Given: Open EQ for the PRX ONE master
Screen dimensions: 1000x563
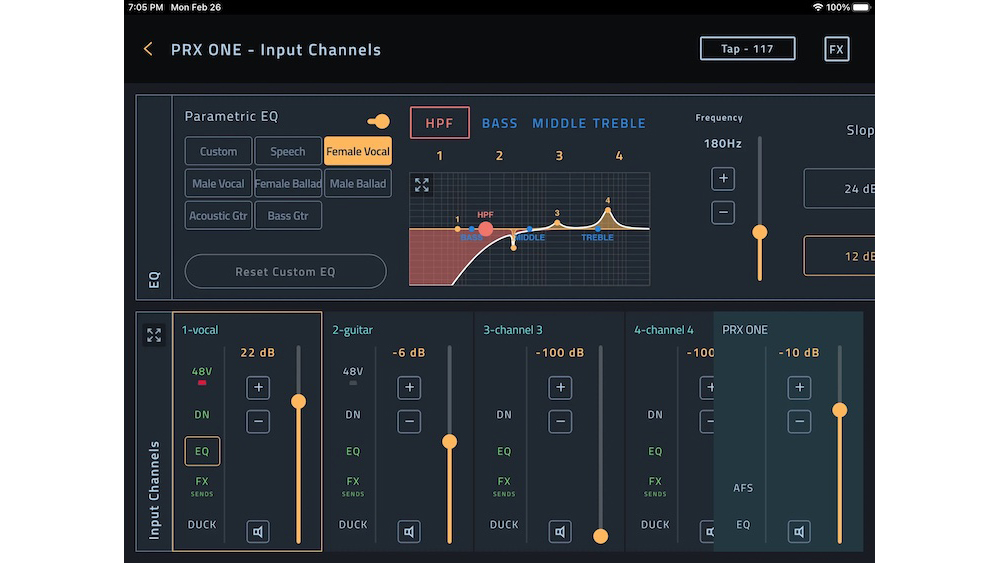Looking at the screenshot, I should click(743, 524).
